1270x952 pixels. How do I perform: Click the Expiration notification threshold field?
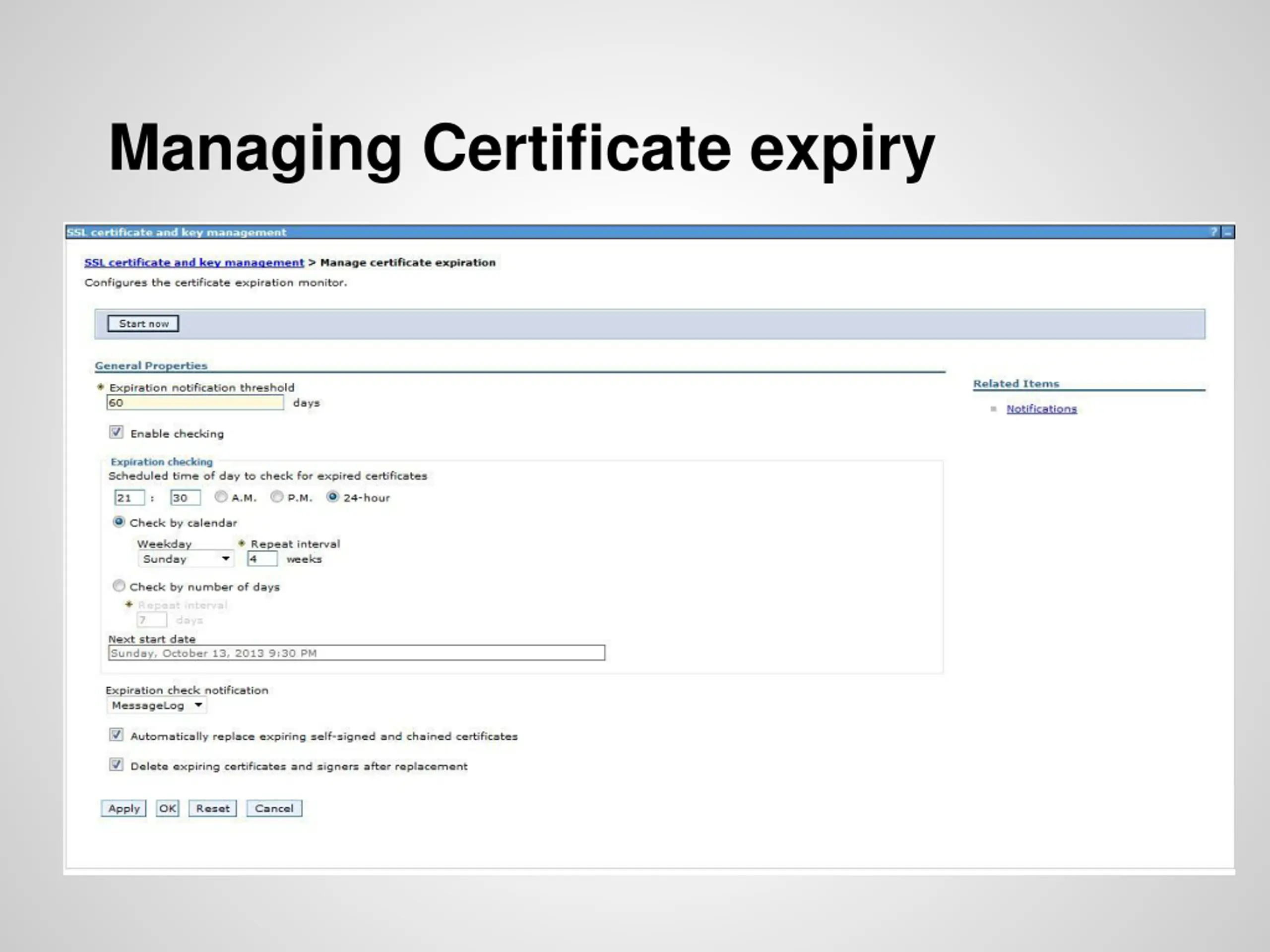tap(195, 402)
